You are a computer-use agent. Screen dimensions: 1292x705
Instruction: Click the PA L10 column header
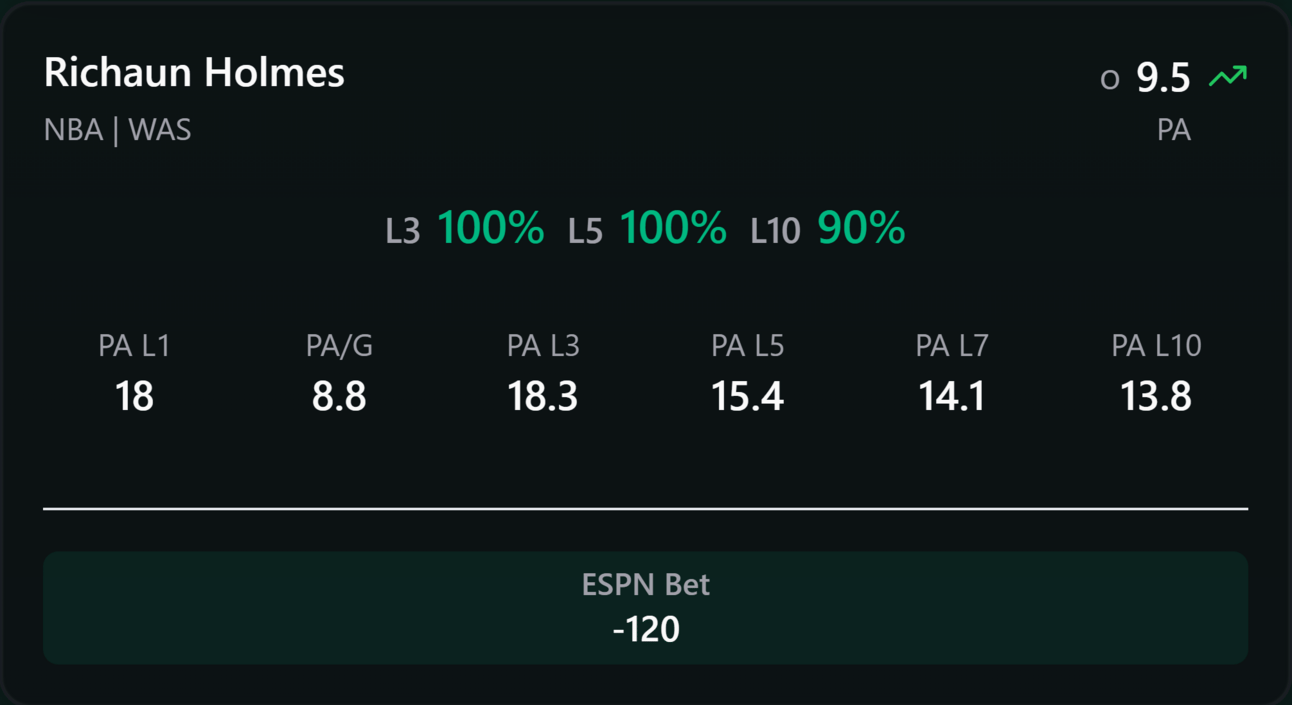[1156, 346]
